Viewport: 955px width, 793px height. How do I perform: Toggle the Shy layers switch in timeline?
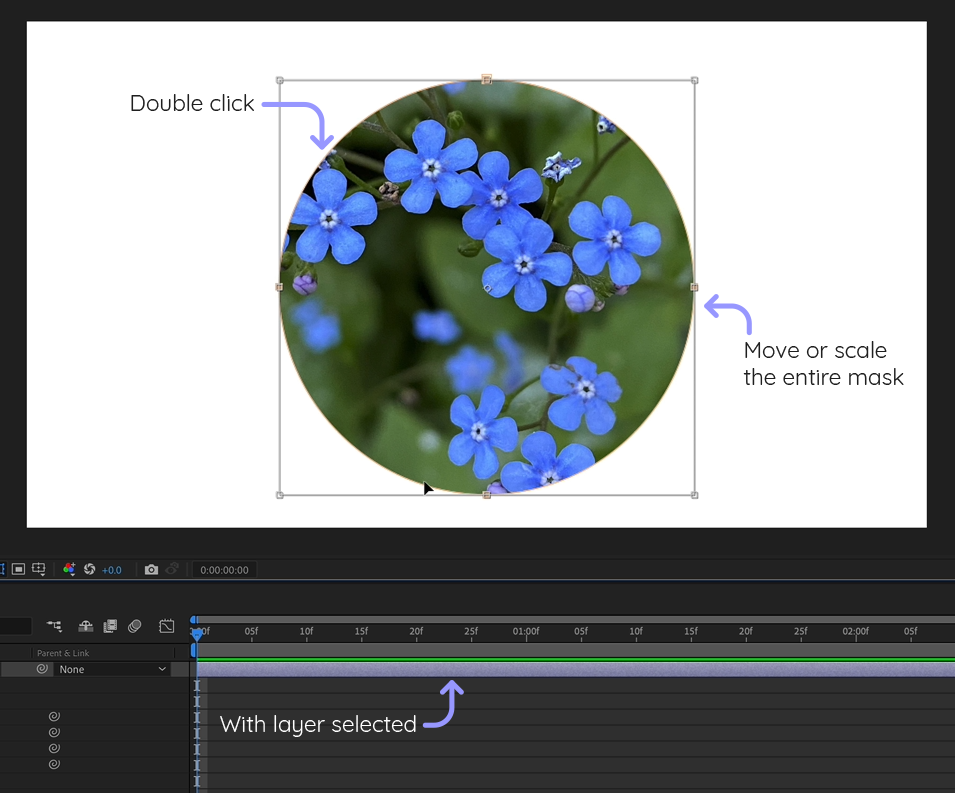click(x=86, y=626)
